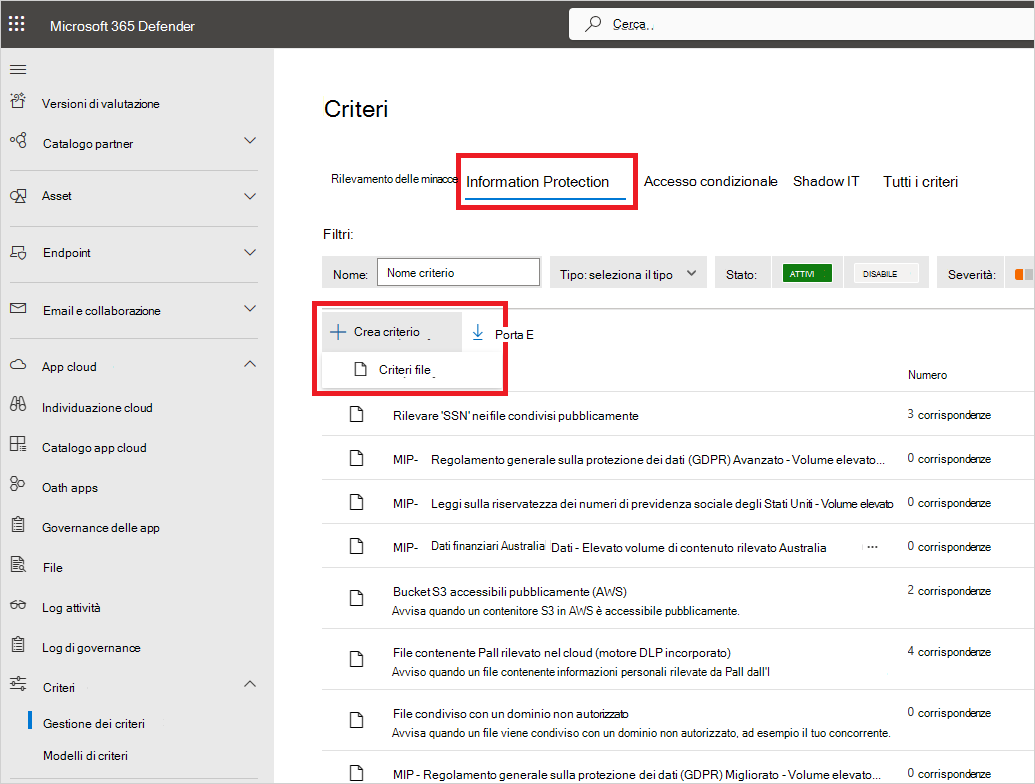The height and width of the screenshot is (784, 1035).
Task: Expand the Email e collaborazione section
Action: coord(250,309)
